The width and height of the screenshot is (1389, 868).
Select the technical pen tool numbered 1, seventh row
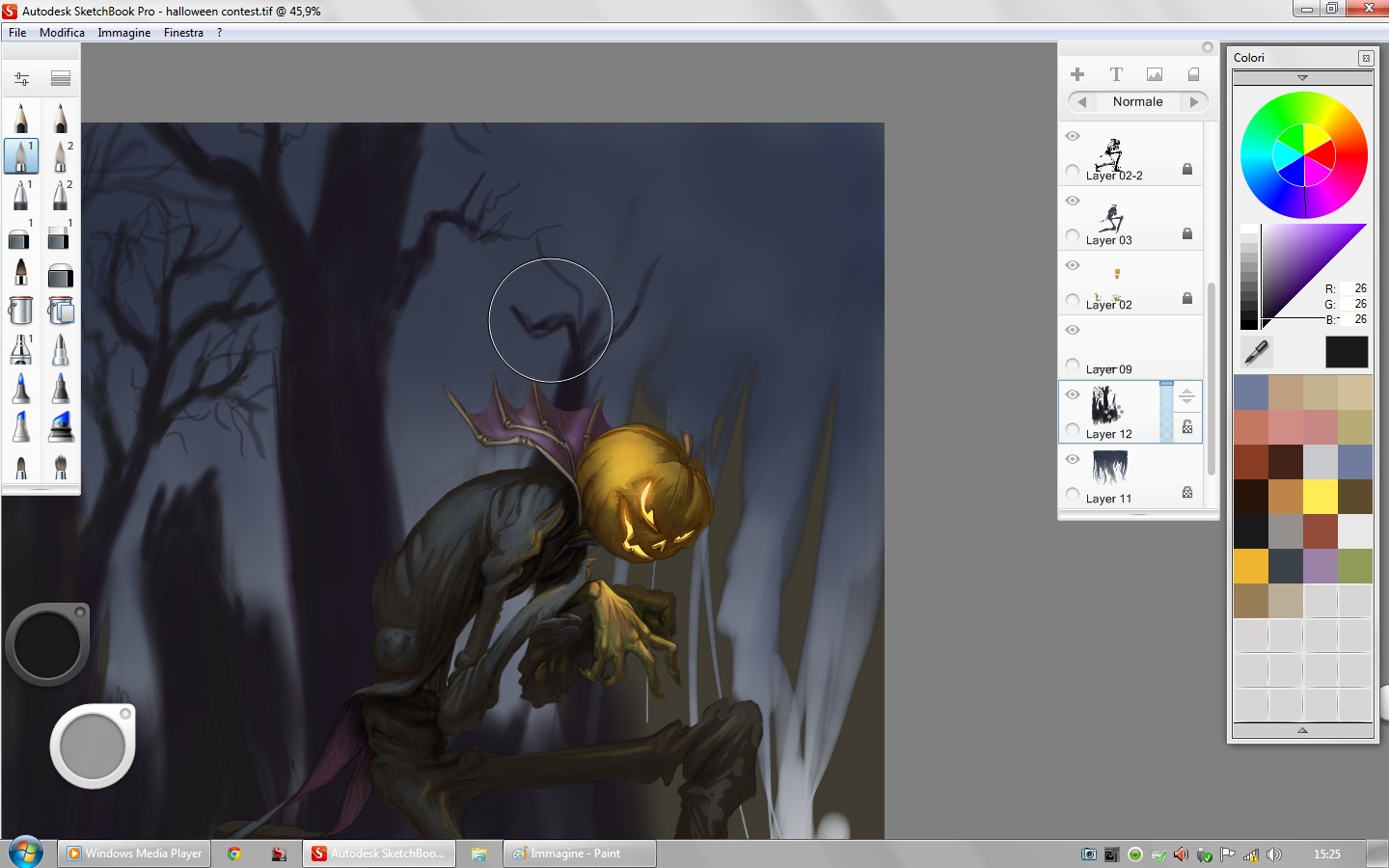(21, 349)
